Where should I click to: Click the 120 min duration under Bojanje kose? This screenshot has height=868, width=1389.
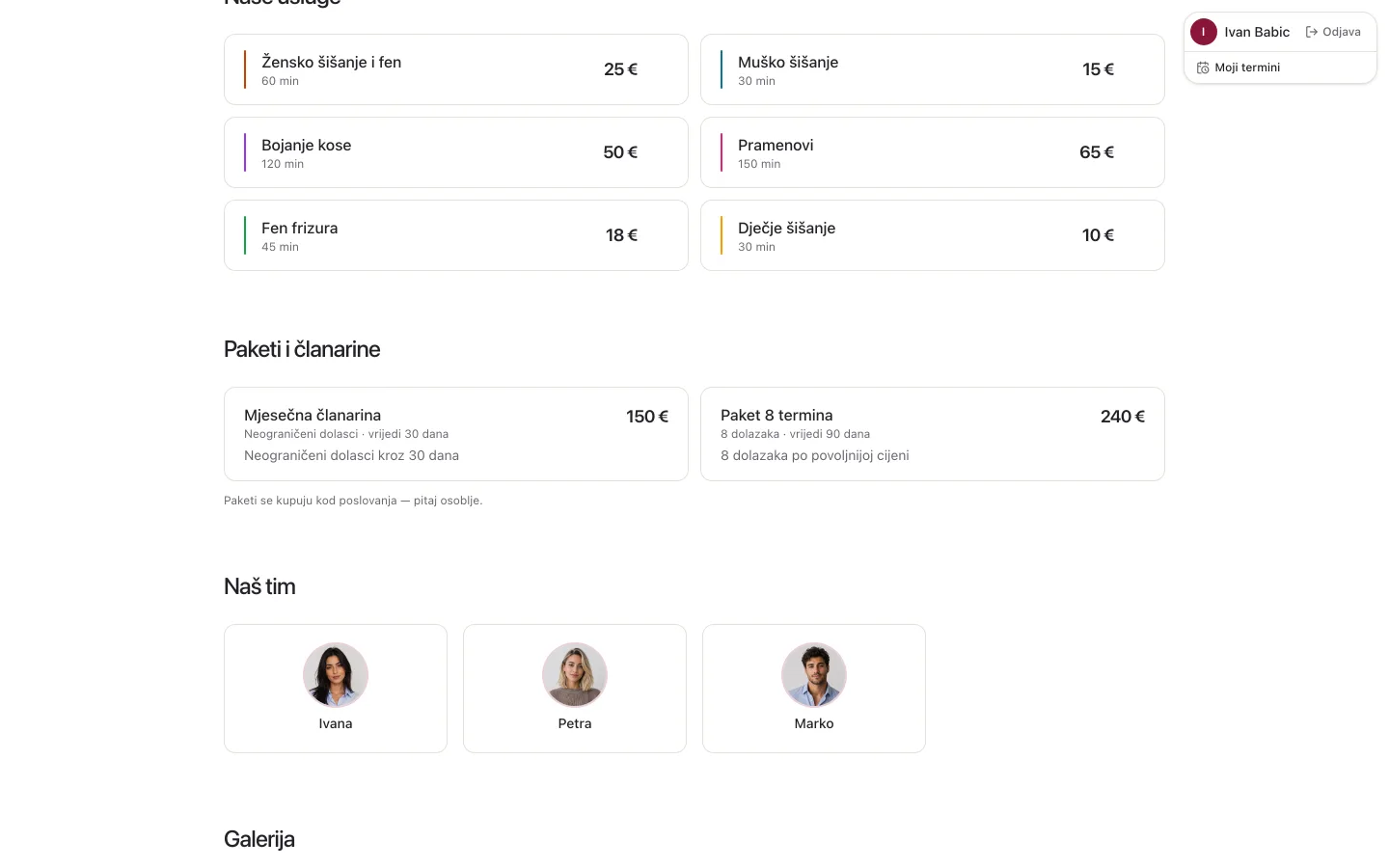pos(283,164)
